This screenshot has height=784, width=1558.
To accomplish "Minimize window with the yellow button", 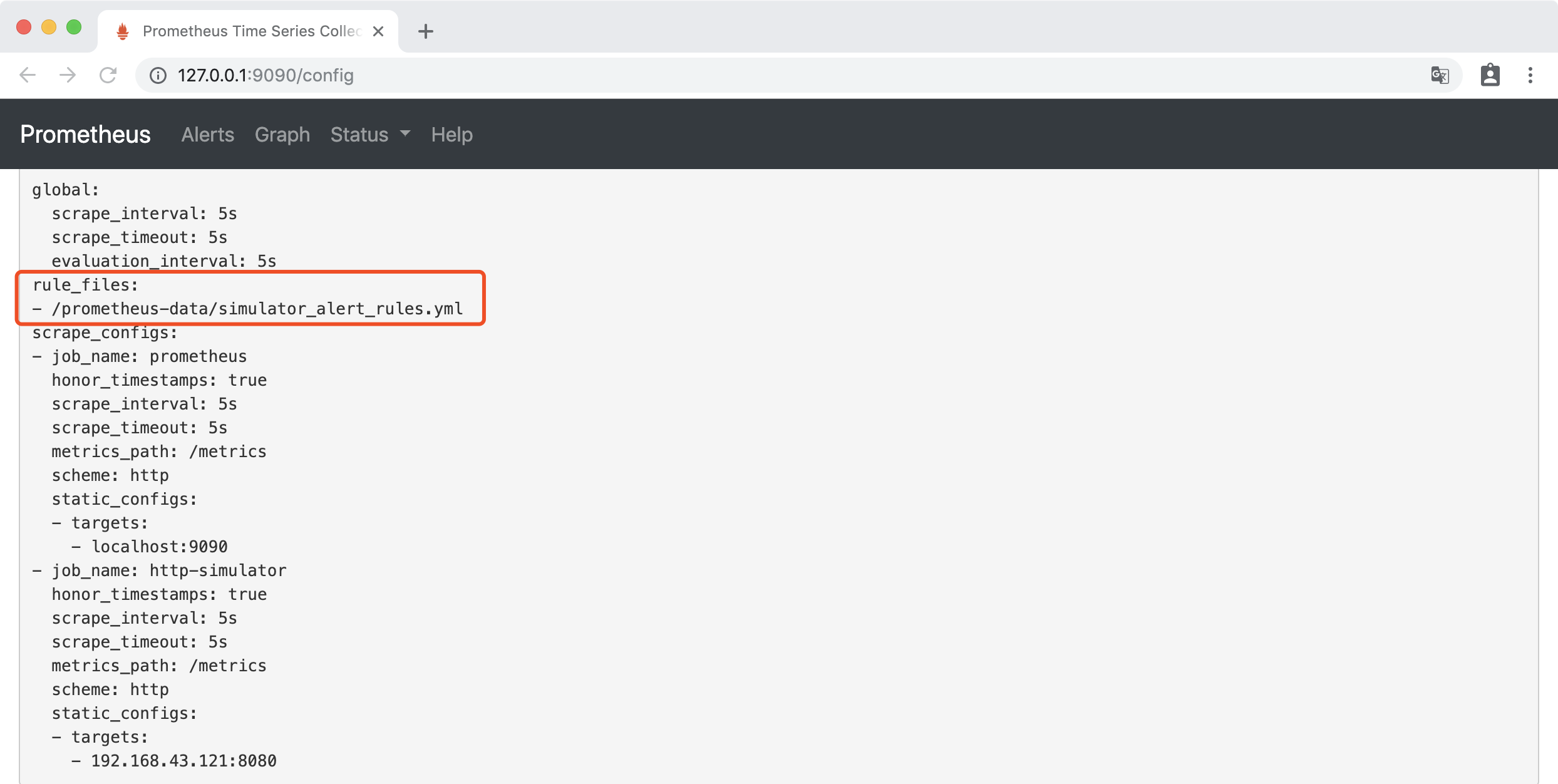I will click(x=49, y=27).
